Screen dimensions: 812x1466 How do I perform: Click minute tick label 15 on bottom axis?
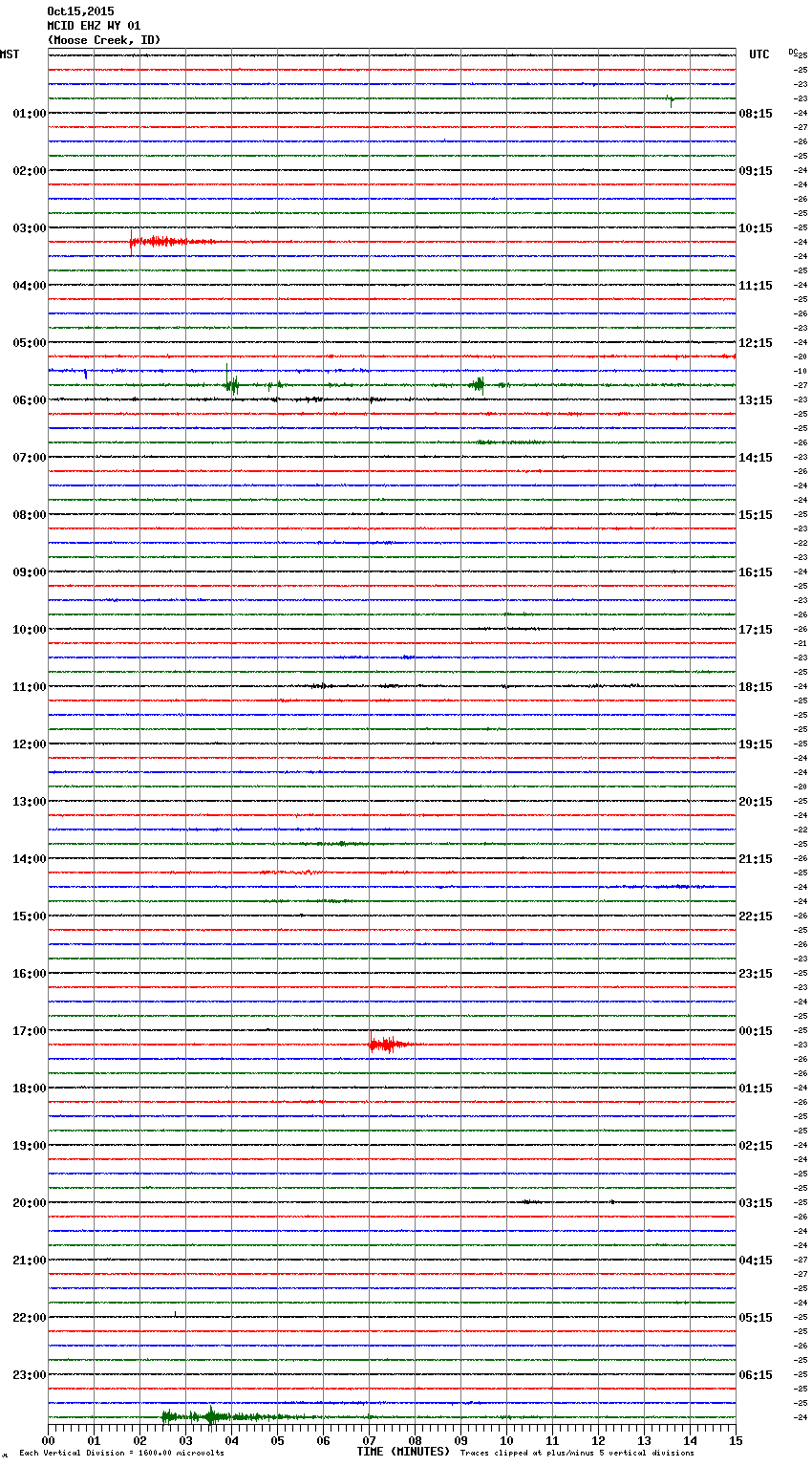point(736,1440)
